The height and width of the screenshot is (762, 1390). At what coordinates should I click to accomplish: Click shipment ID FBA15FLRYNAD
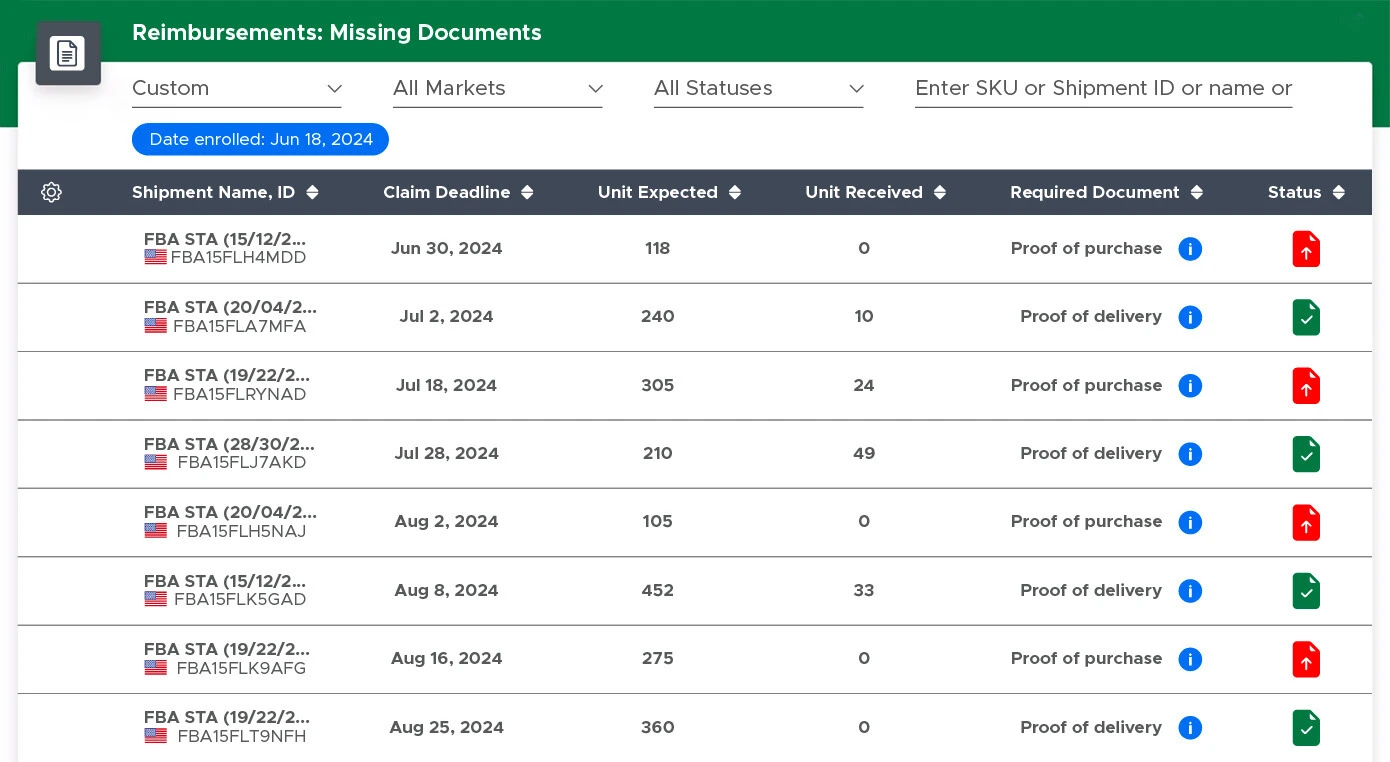pyautogui.click(x=240, y=395)
